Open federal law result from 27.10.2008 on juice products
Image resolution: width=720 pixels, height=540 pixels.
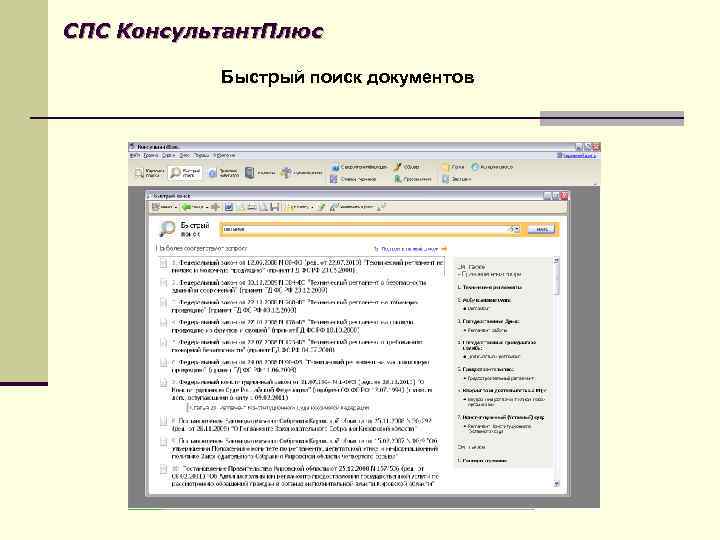pos(292,326)
